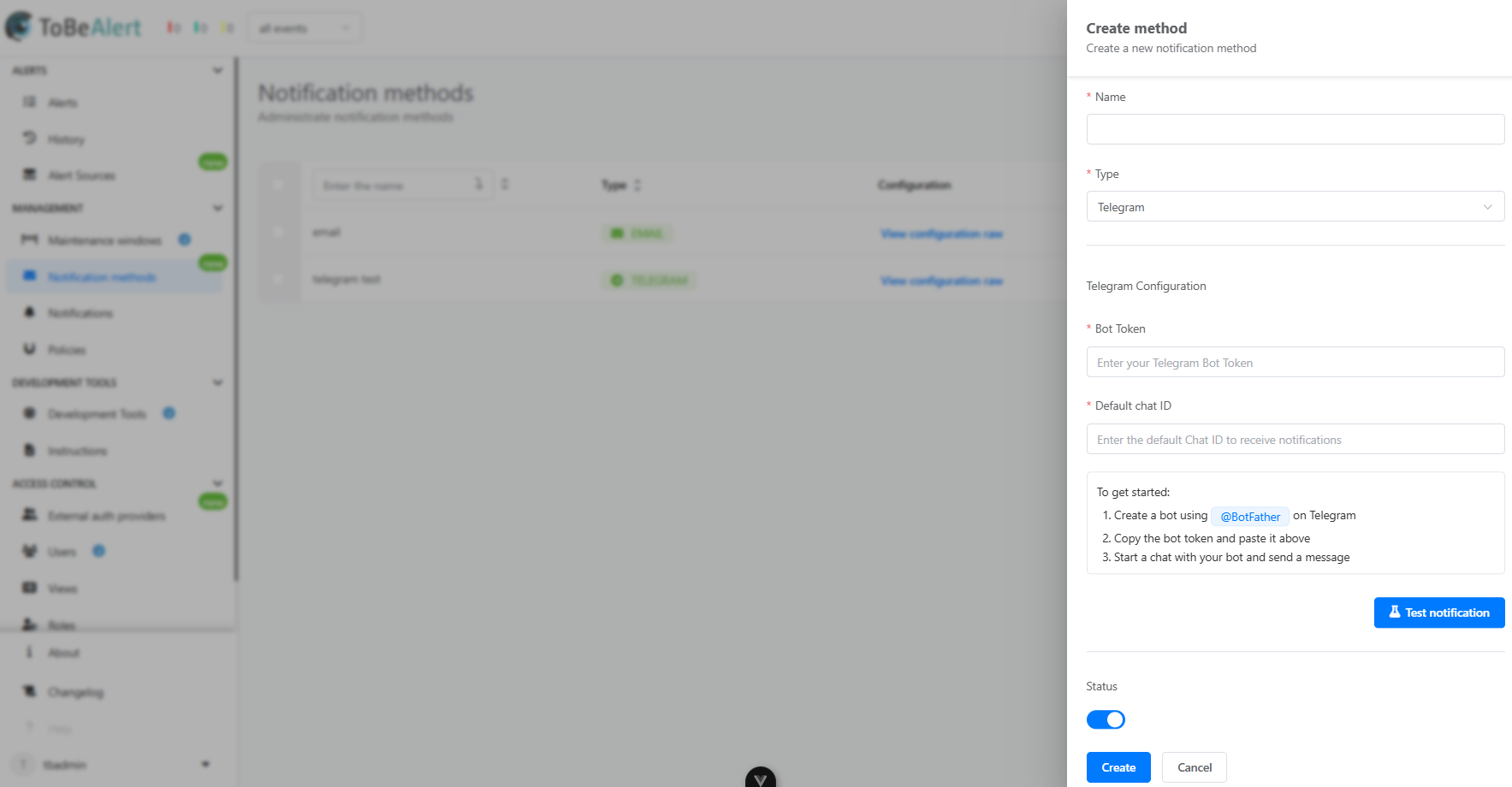The width and height of the screenshot is (1512, 787).
Task: Click the Create button
Action: click(x=1118, y=767)
